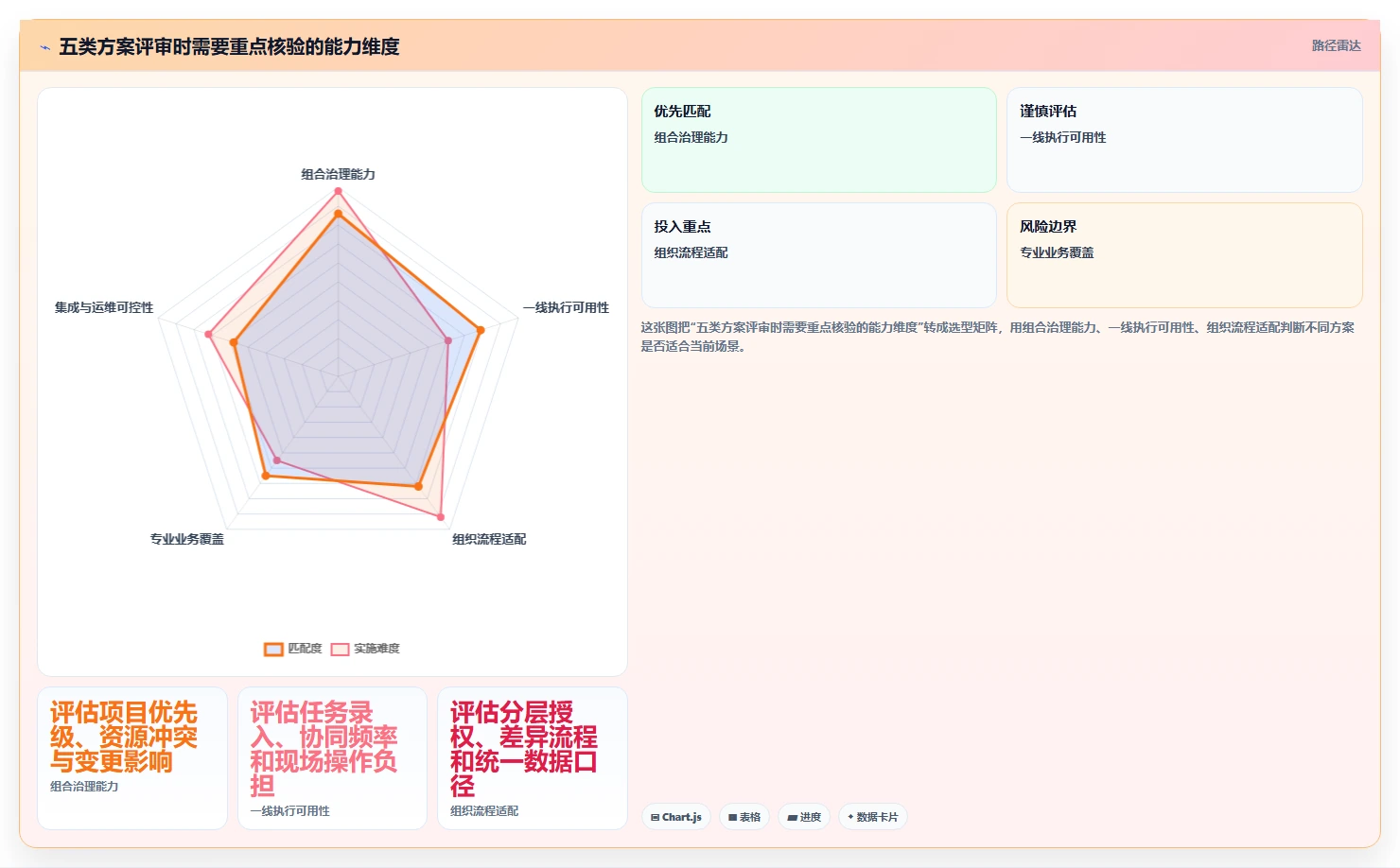Toggle the 实施难度 legend item
Screen dimensions: 1400x868
point(365,649)
